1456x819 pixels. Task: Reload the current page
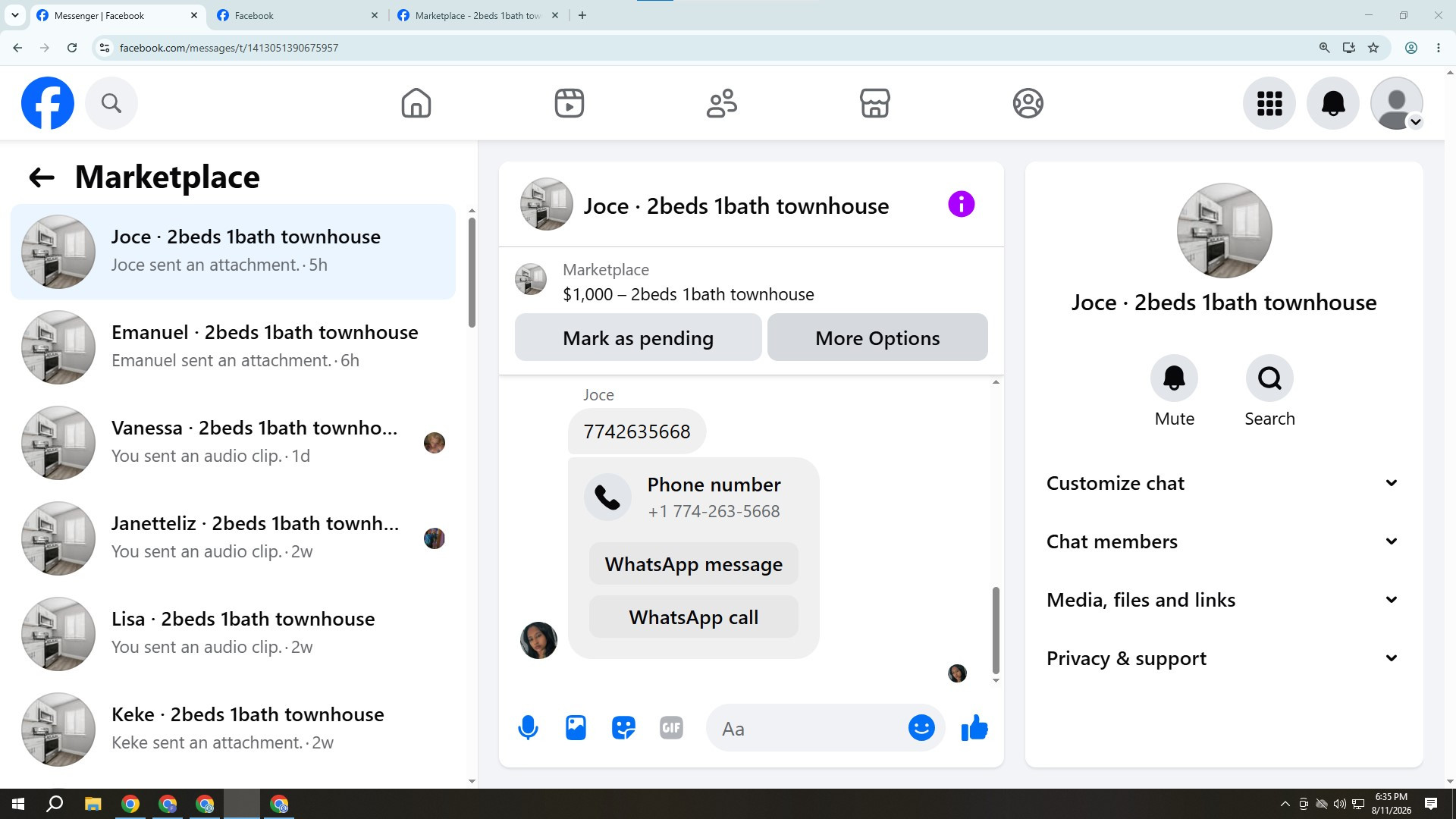coord(72,48)
